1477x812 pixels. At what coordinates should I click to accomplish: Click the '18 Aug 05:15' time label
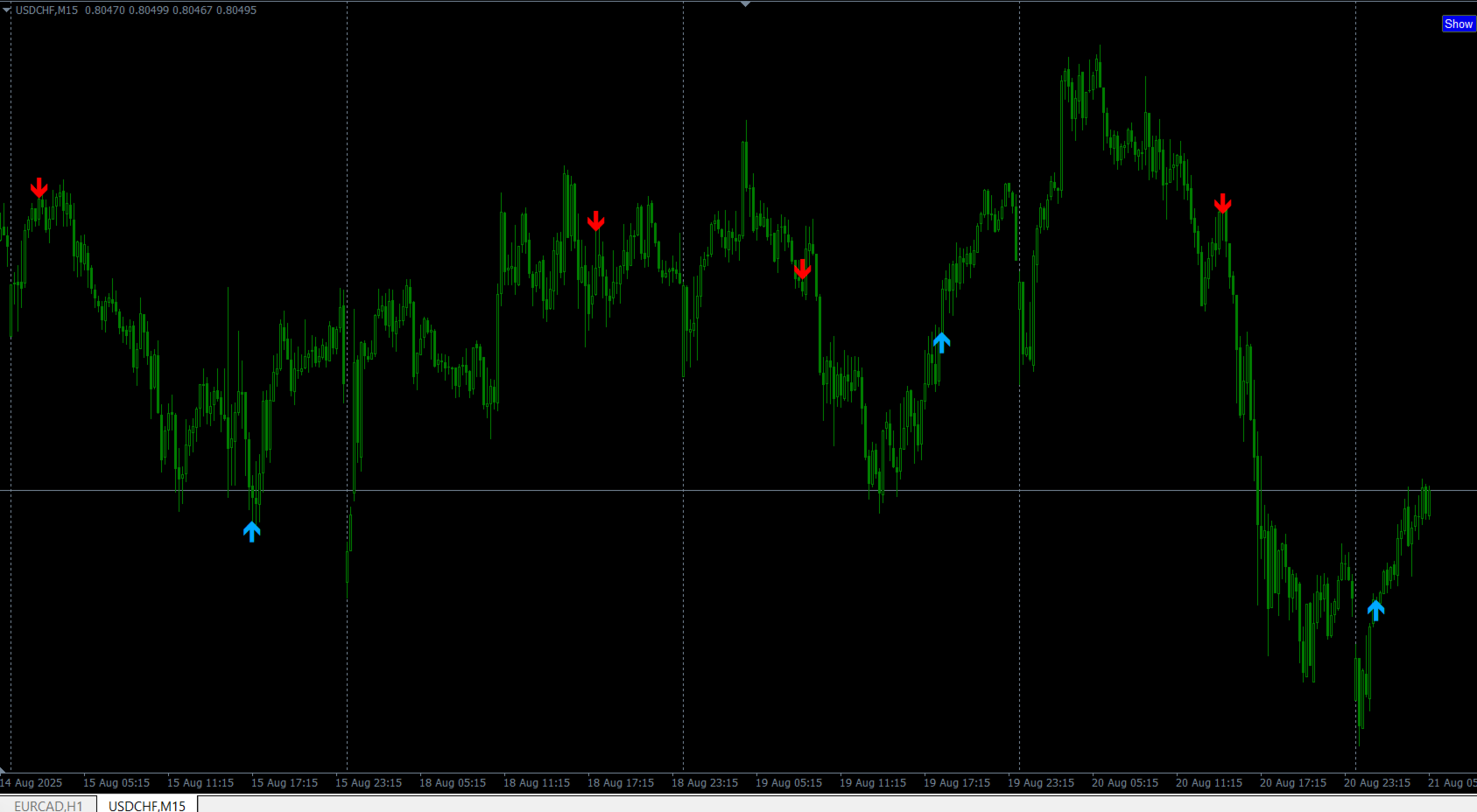[x=453, y=783]
